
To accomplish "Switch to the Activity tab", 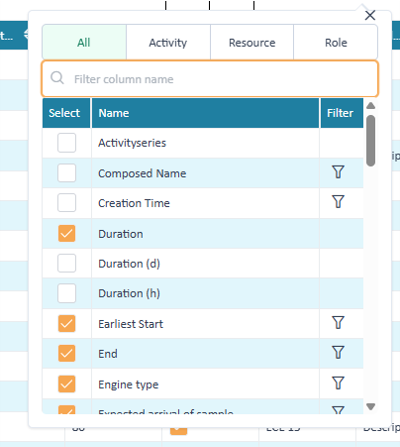I will [x=168, y=42].
